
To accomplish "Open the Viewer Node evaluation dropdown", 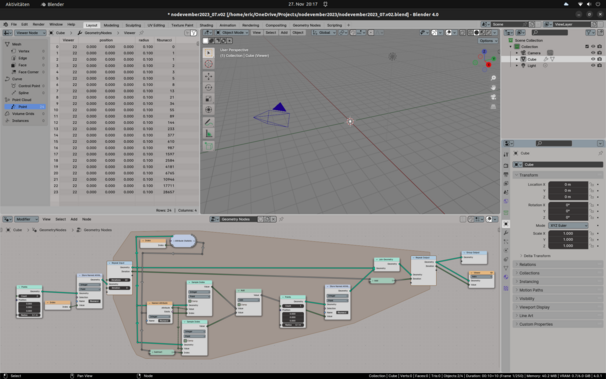I will tap(30, 33).
